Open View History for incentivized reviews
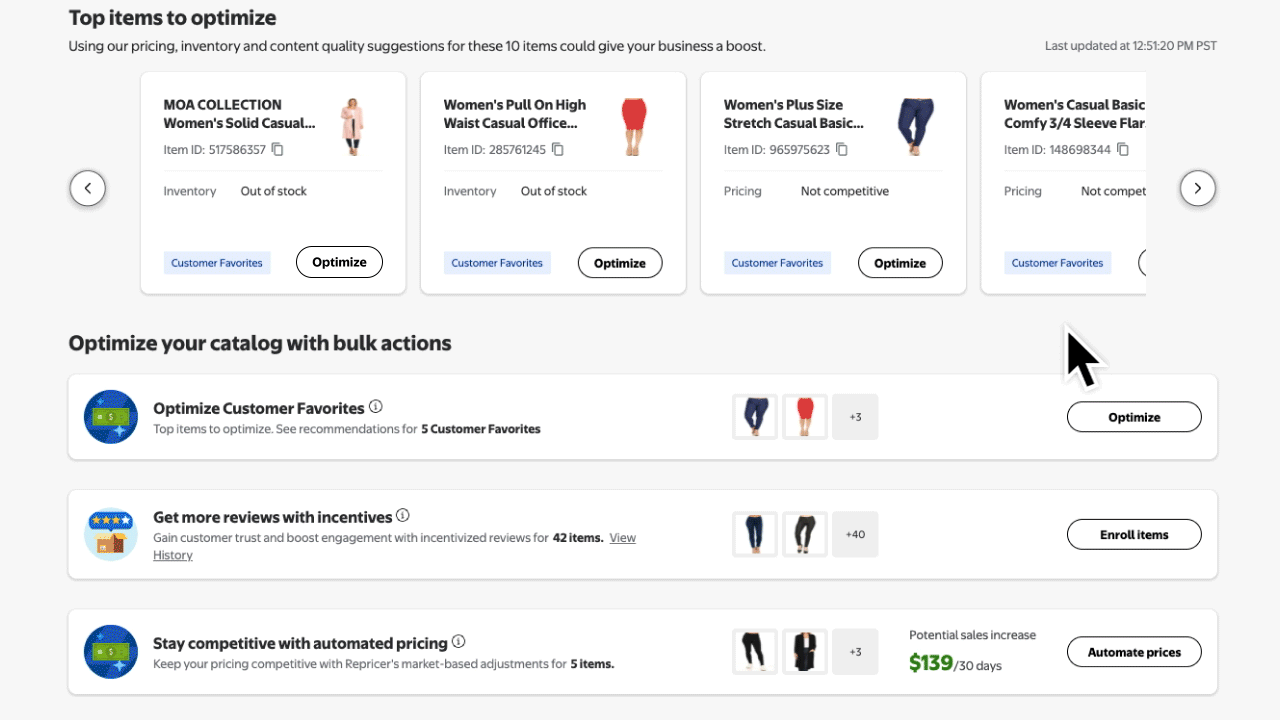The height and width of the screenshot is (720, 1280). coord(622,537)
